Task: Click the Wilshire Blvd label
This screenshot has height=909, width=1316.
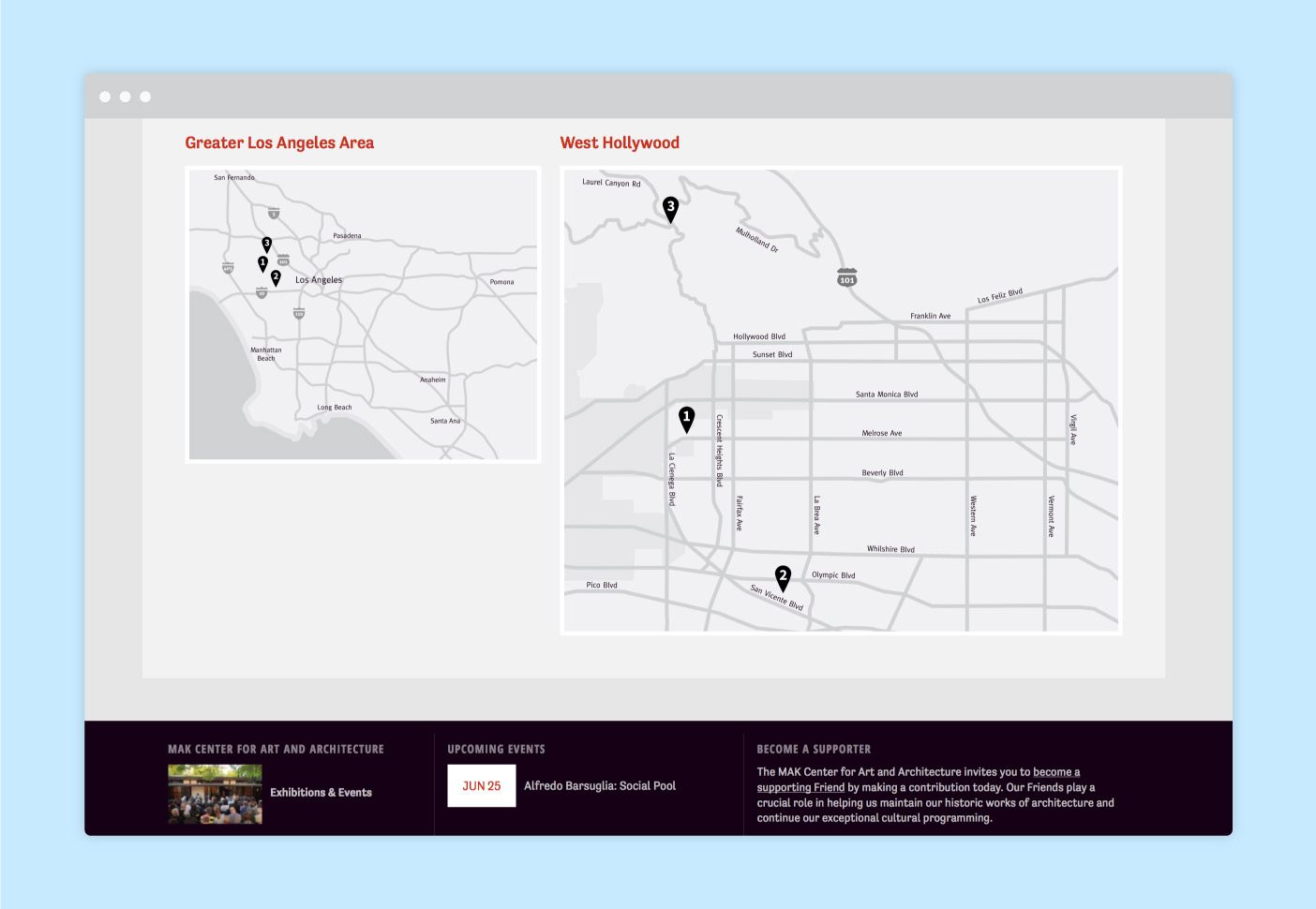Action: click(890, 549)
